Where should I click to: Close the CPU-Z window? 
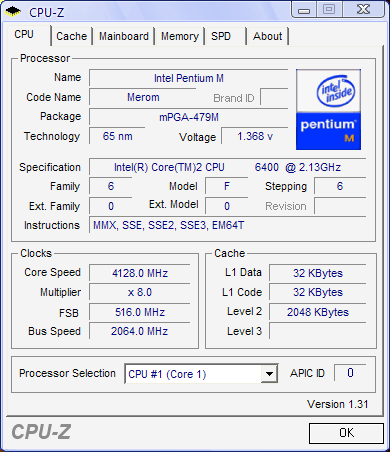pos(364,9)
